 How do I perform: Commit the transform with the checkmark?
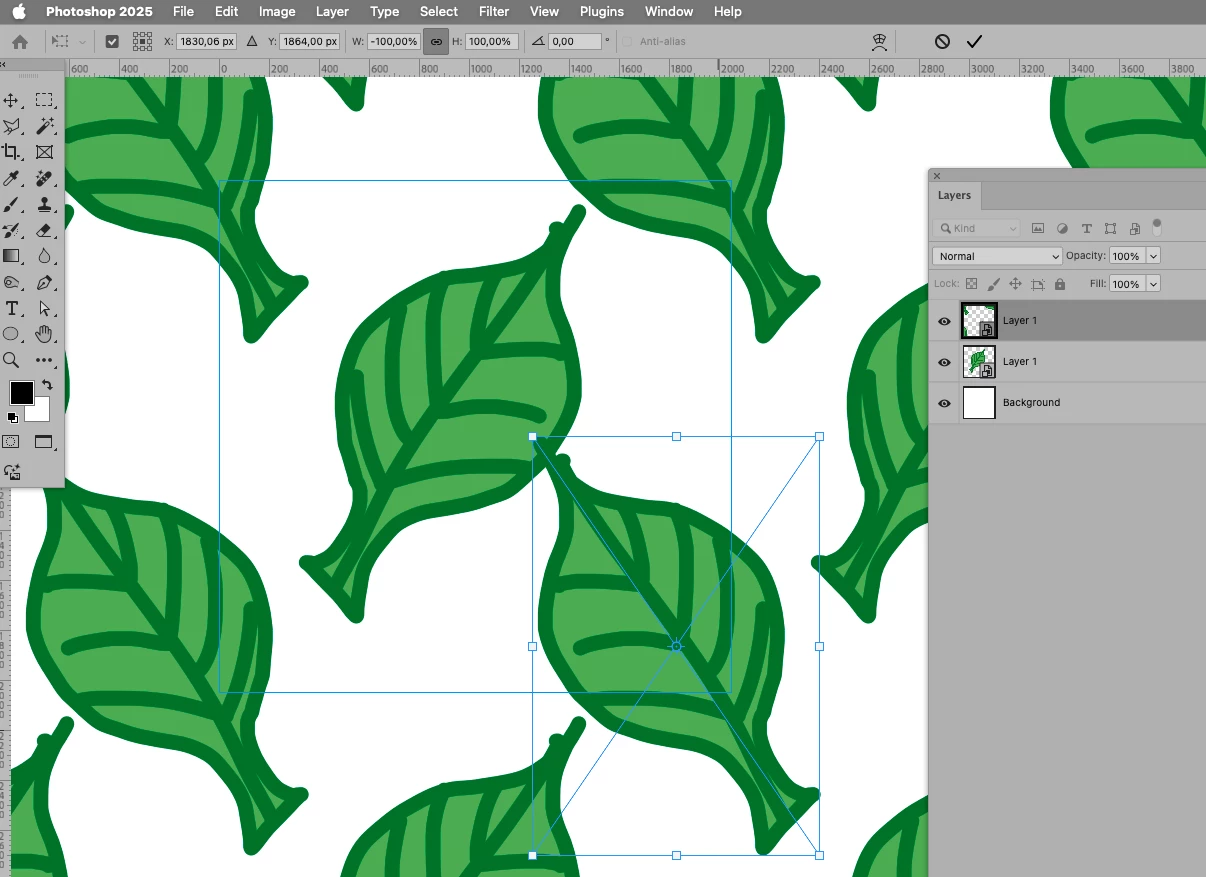pos(974,42)
